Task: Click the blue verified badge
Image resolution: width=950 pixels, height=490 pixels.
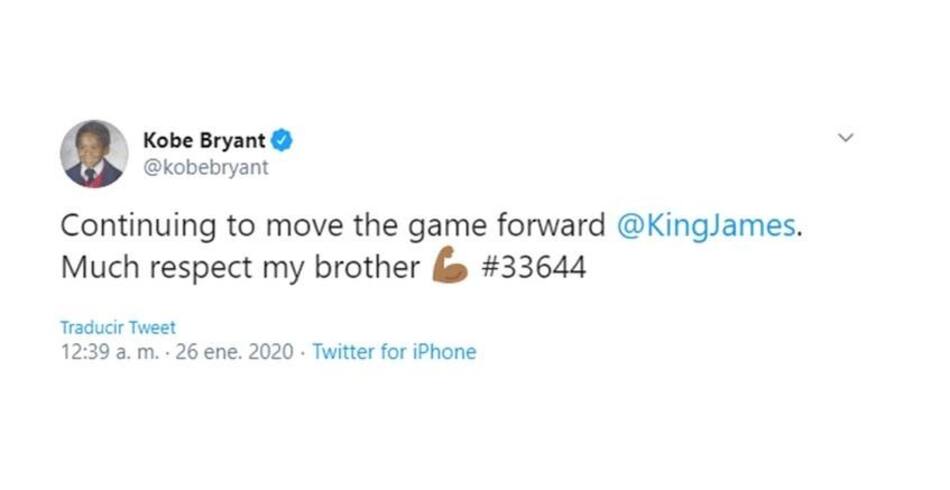Action: tap(283, 140)
